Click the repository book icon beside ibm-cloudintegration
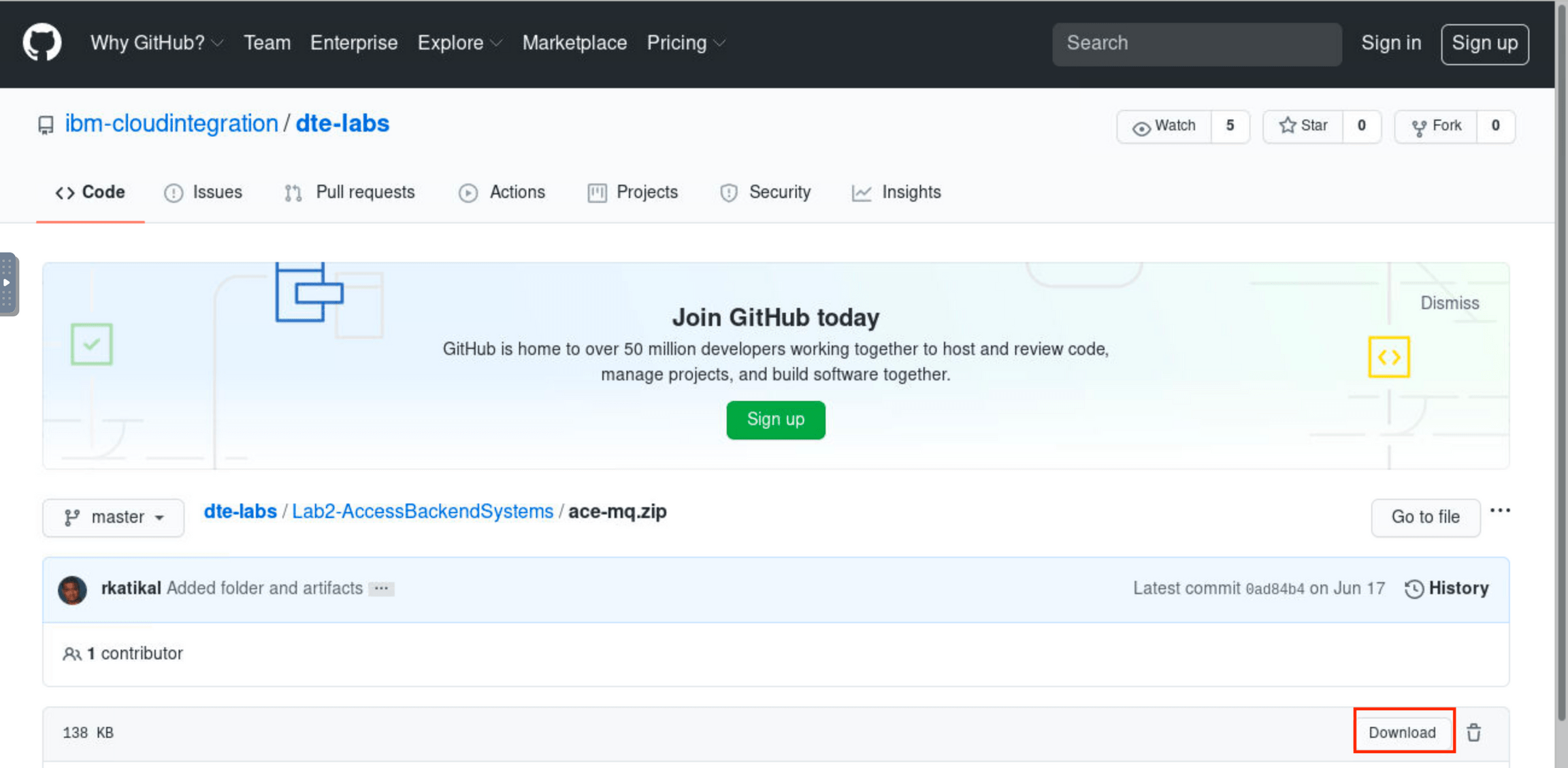 point(45,125)
